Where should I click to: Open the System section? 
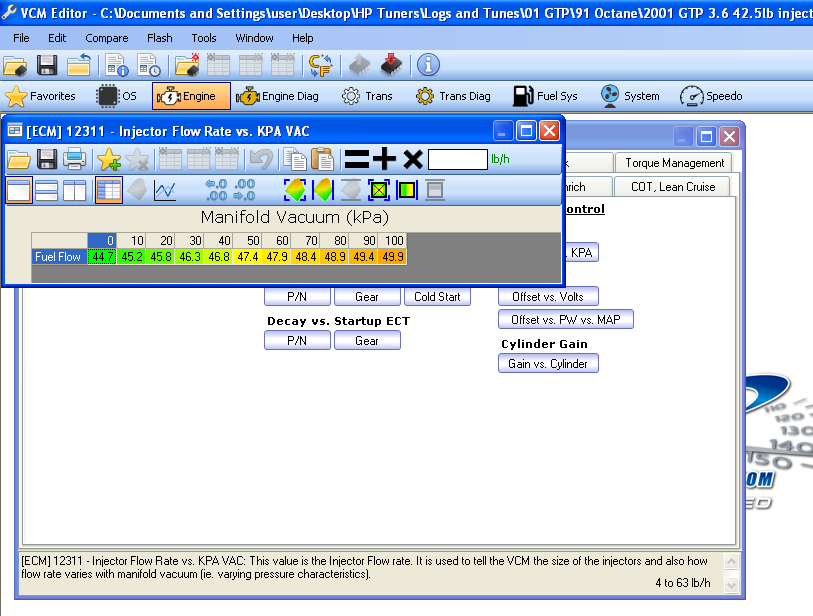pos(630,96)
